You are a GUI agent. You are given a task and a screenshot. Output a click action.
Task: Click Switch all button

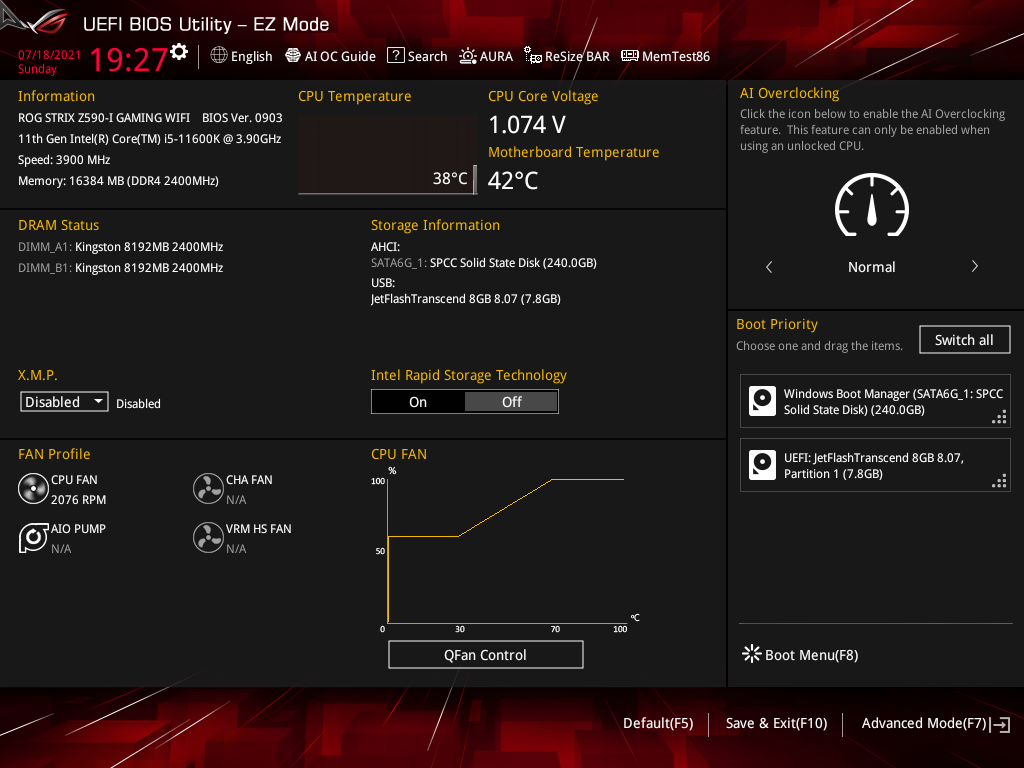[x=964, y=340]
